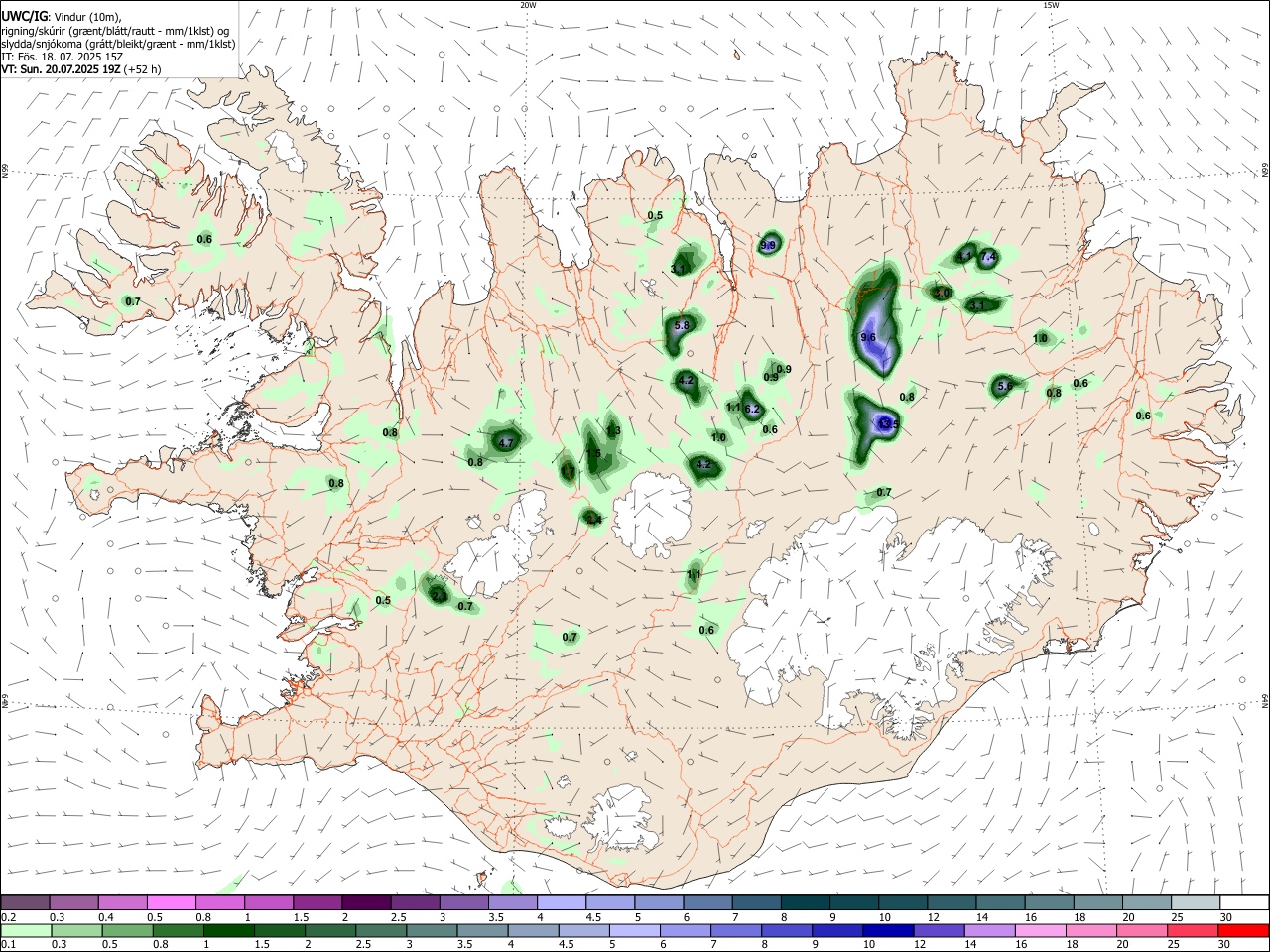The height and width of the screenshot is (952, 1270).
Task: Click the 13.5 precipitation maximum label
Action: click(x=887, y=424)
